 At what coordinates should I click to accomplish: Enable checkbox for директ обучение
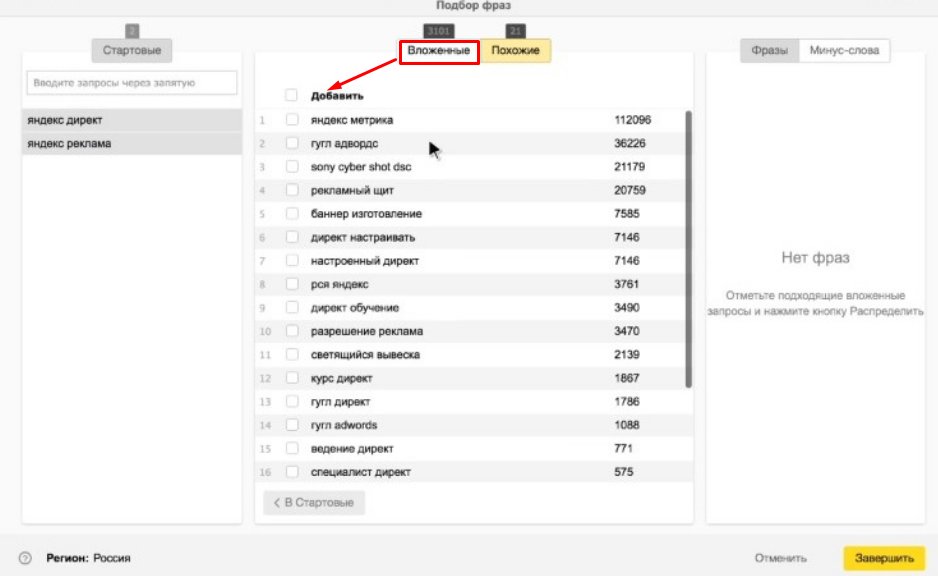coord(292,307)
